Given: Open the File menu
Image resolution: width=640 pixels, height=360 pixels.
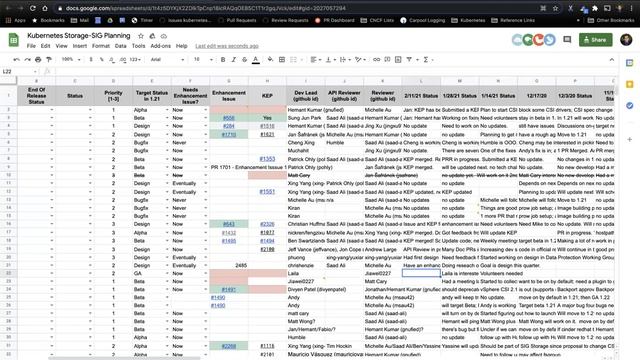Looking at the screenshot, I should (31, 46).
